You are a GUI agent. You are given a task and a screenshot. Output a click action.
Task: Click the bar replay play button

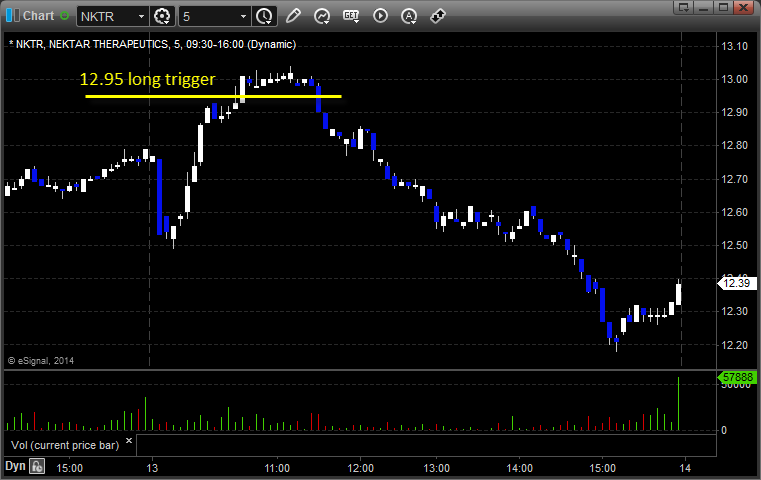coord(380,16)
